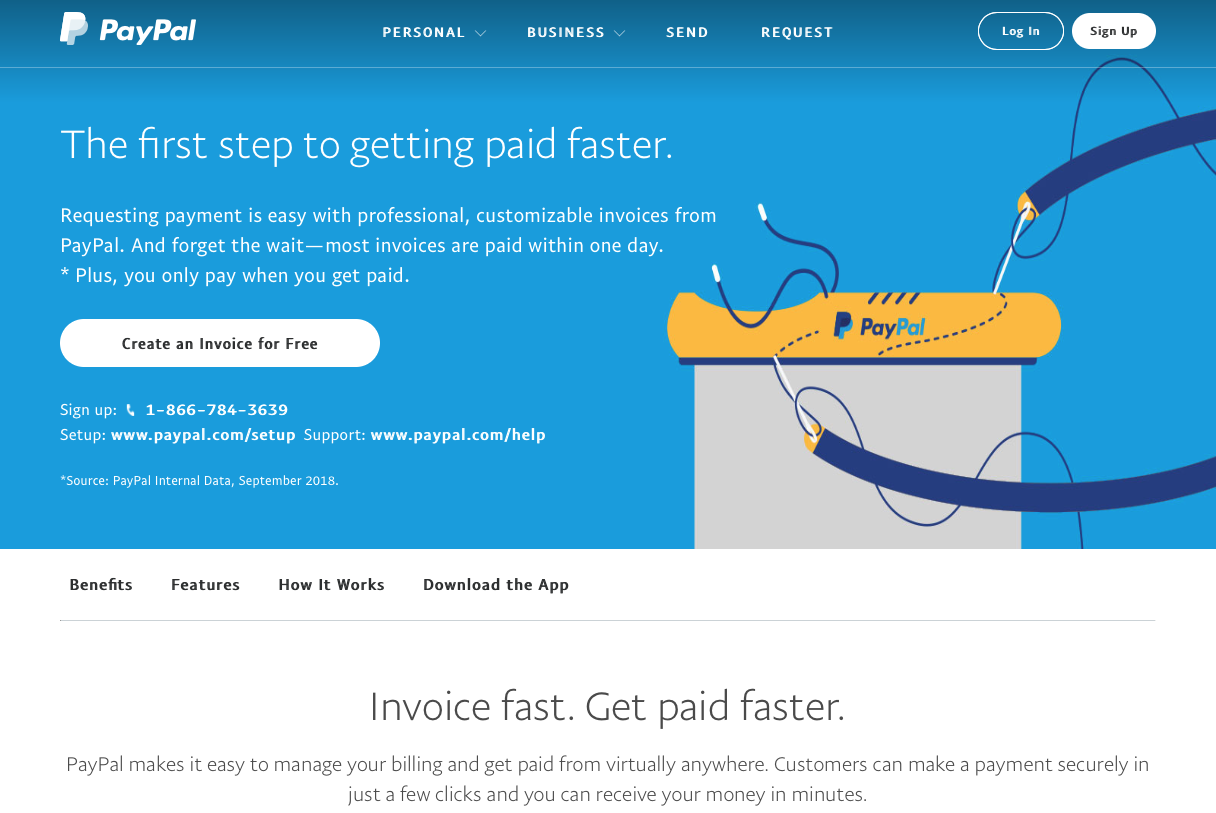Expand the Business menu chevron
The height and width of the screenshot is (813, 1216).
point(620,33)
